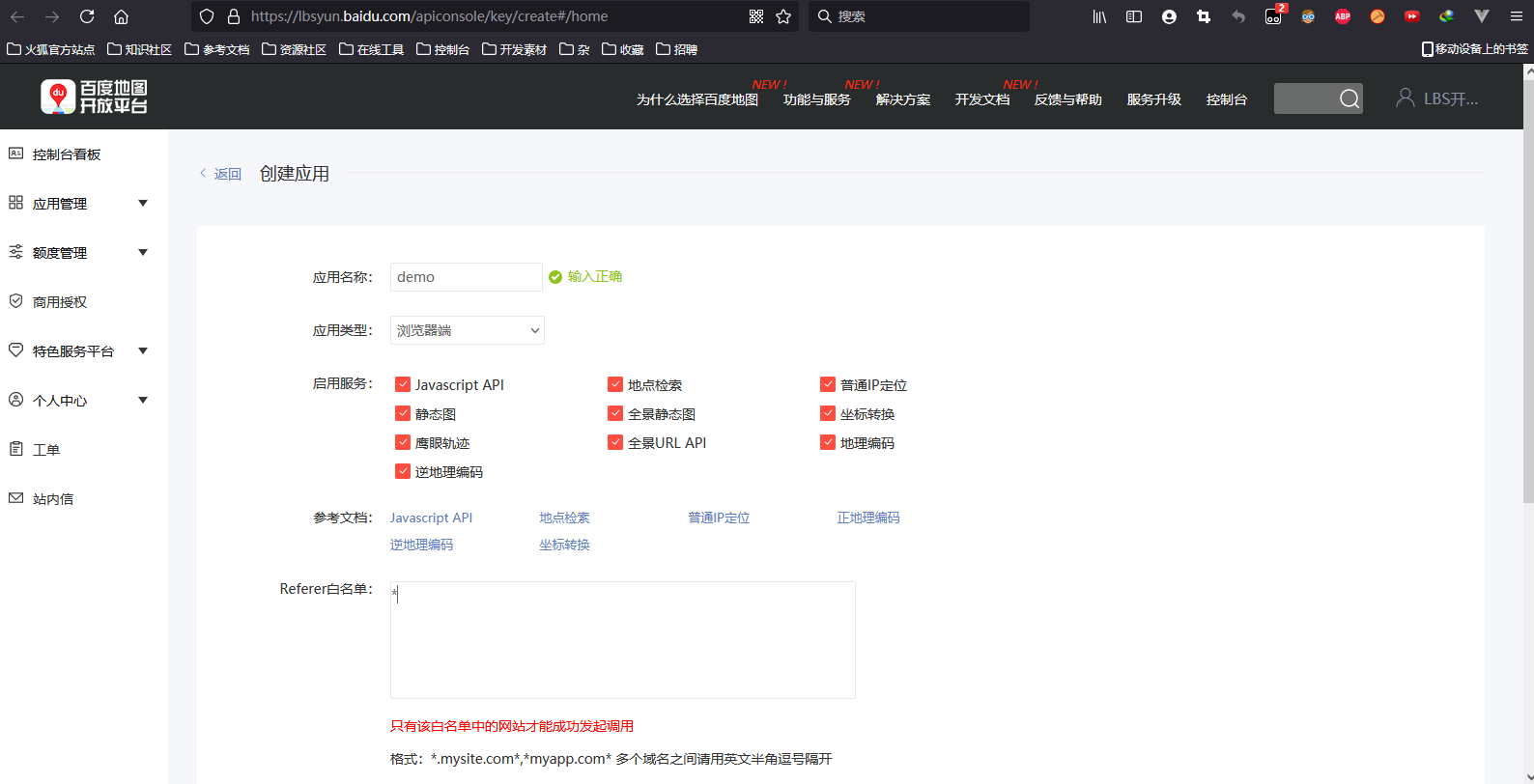Bookmark this page with the star icon

tap(783, 16)
